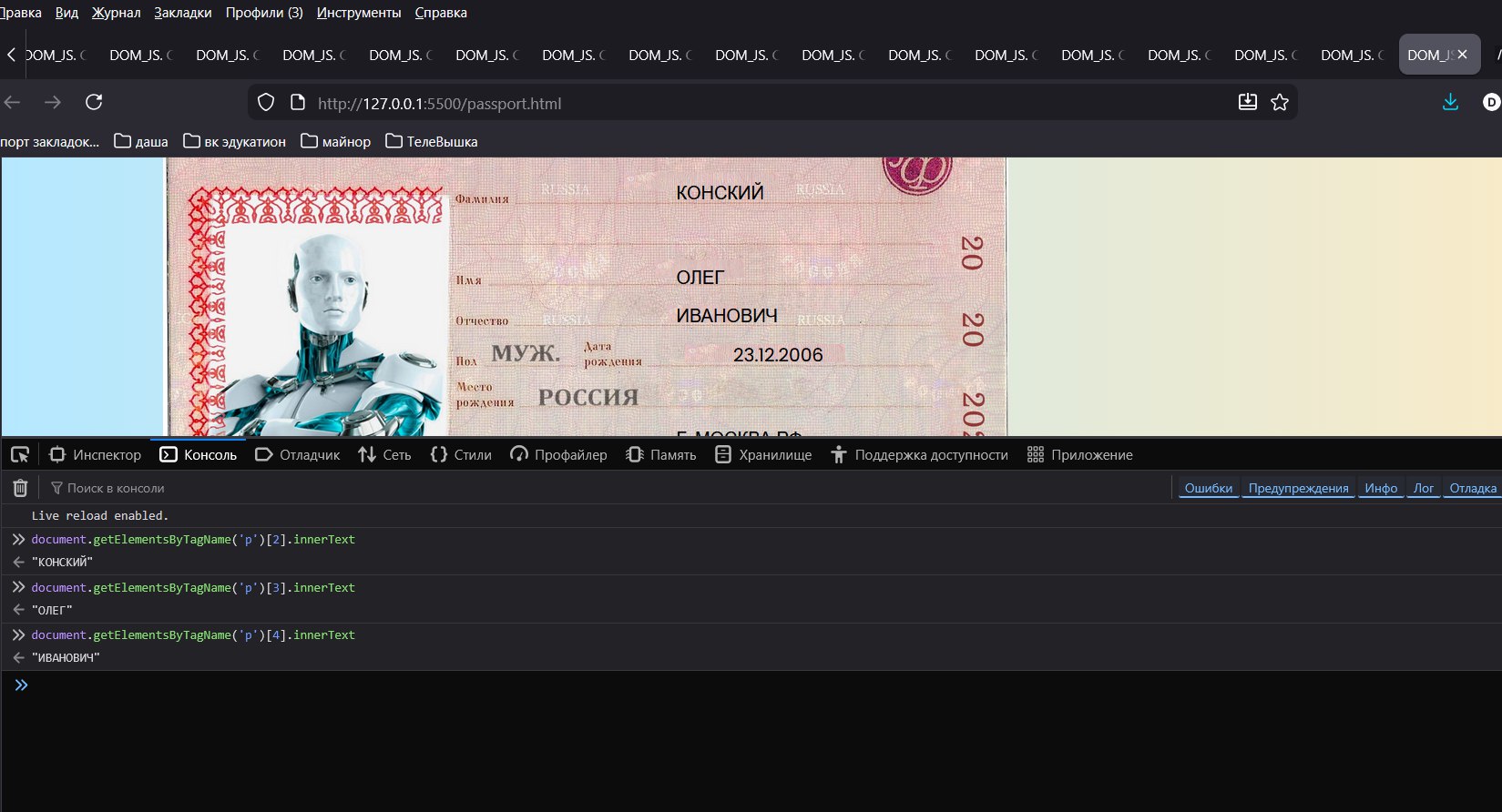
Task: Open the Память panel
Action: (x=661, y=454)
